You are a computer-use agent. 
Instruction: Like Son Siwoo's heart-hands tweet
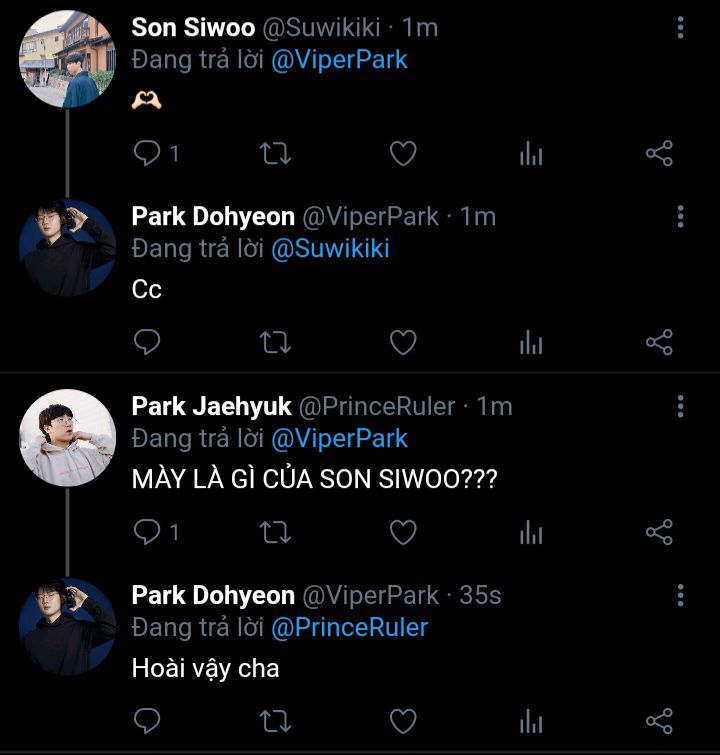click(x=402, y=153)
